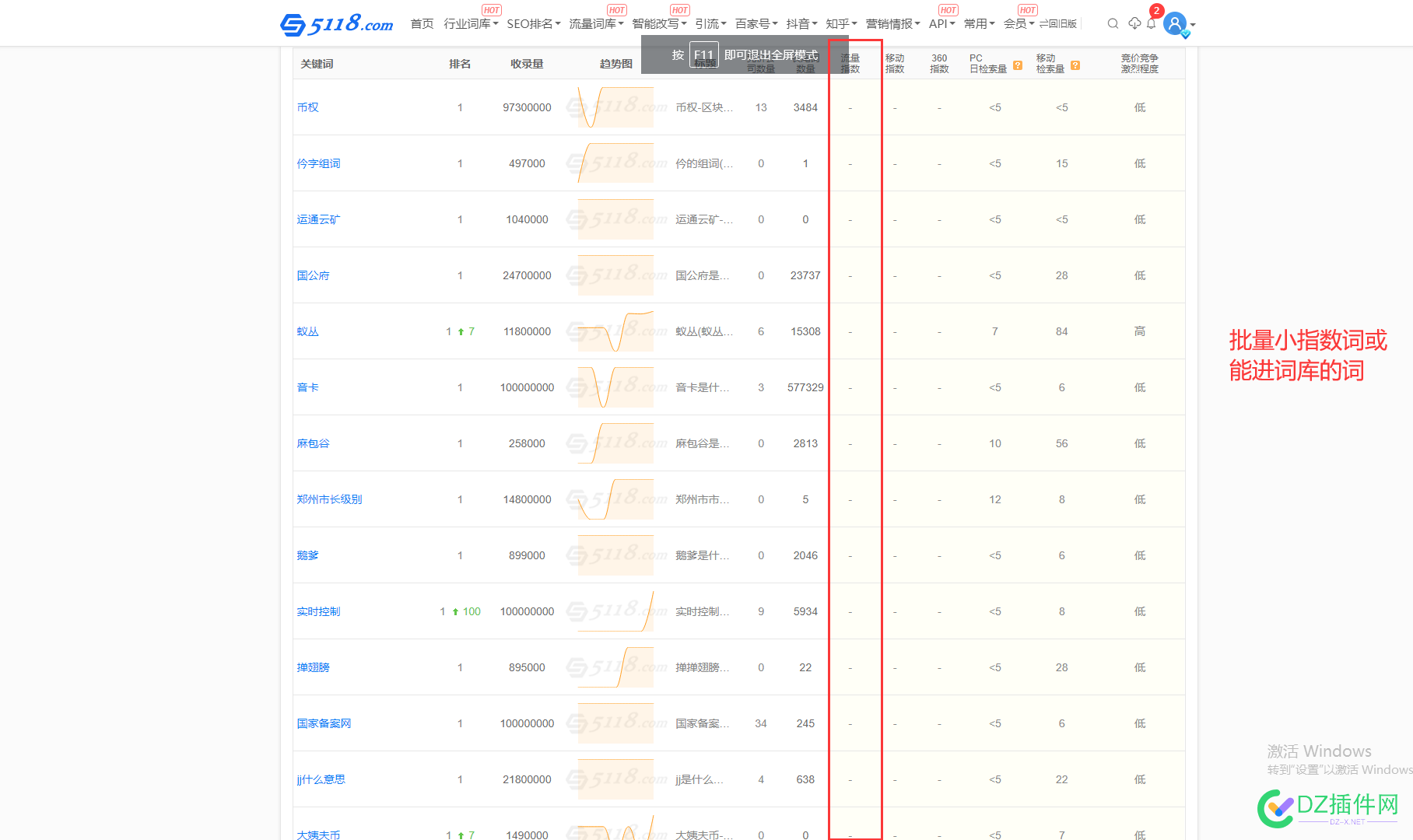Screen dimensions: 1413x840
Task: Click the 5118.com logo
Action: [x=336, y=24]
